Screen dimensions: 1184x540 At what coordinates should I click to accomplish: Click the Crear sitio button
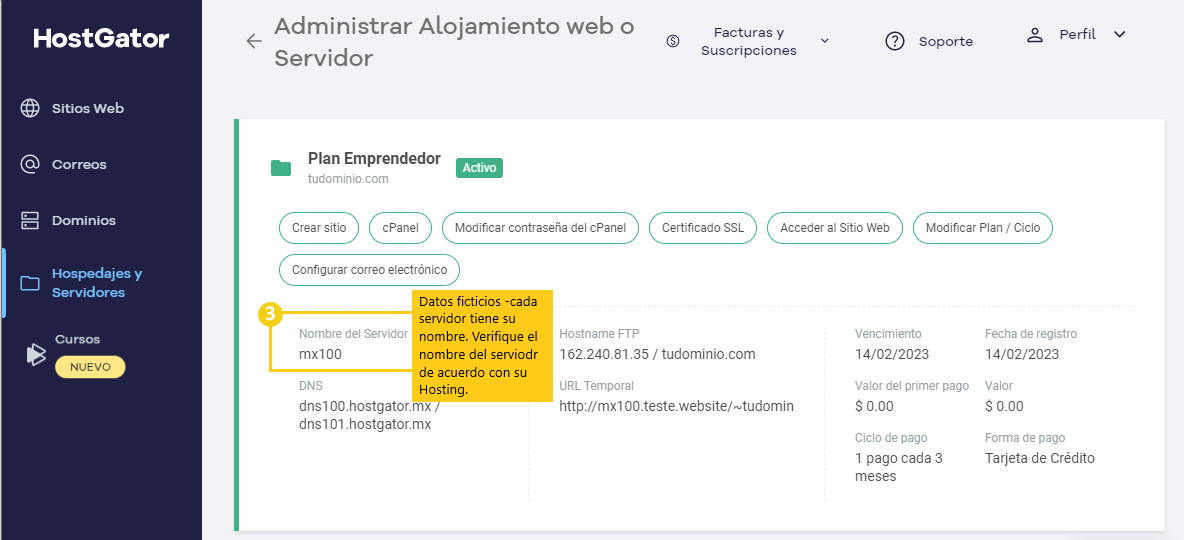319,227
